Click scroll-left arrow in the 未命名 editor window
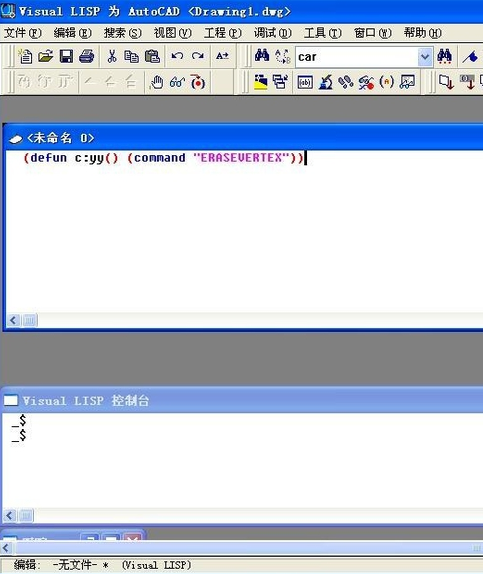The width and height of the screenshot is (483, 574). click(x=13, y=321)
